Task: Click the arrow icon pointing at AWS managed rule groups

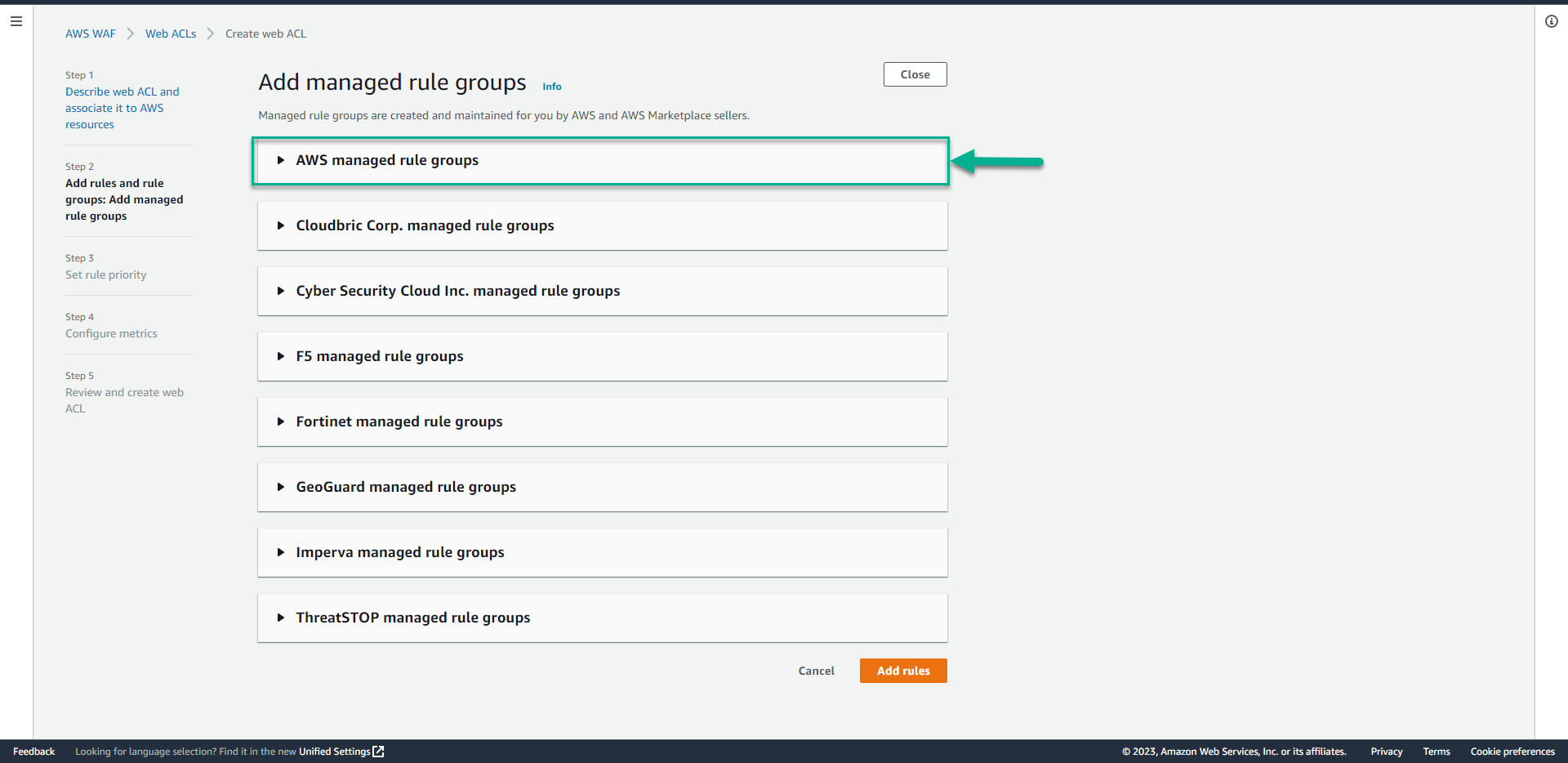Action: pos(999,163)
